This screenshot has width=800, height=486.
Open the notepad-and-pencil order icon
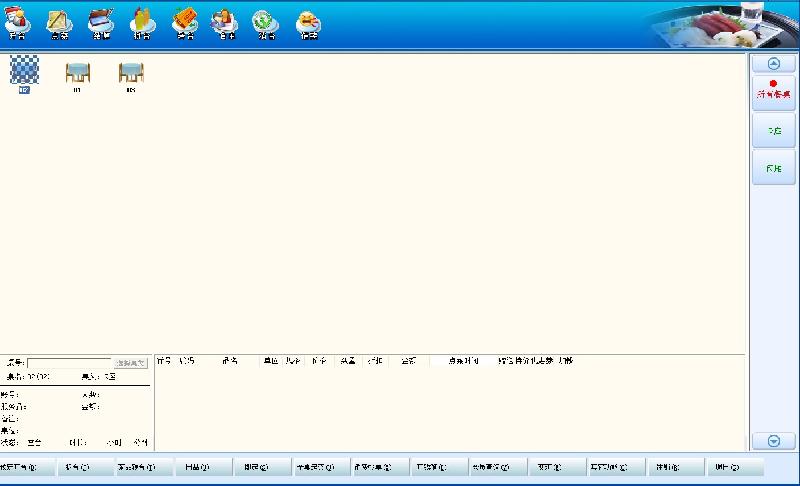point(59,22)
